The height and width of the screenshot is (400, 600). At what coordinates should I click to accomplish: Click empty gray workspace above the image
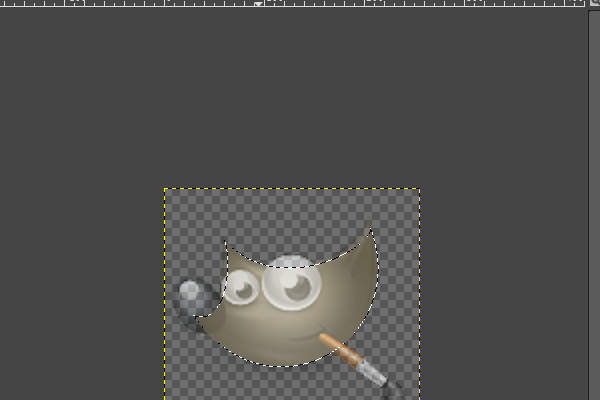click(300, 100)
